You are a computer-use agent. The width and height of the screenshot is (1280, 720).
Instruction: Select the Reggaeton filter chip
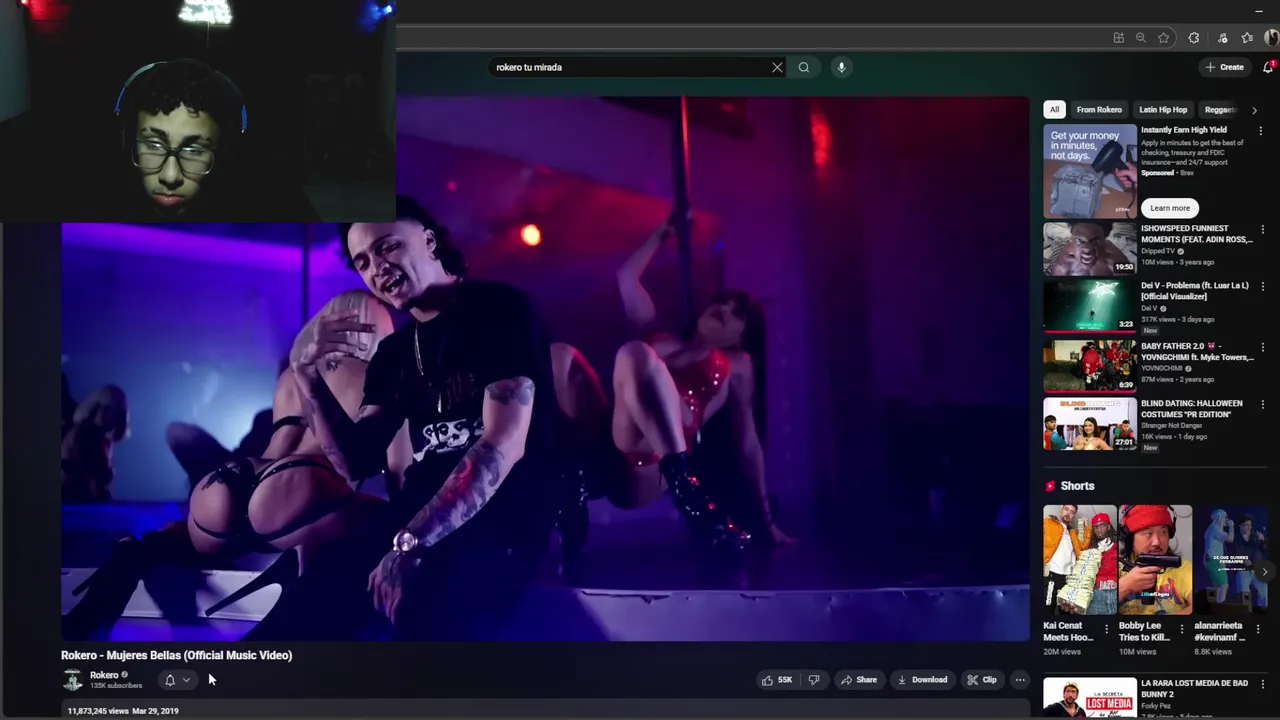(x=1220, y=110)
